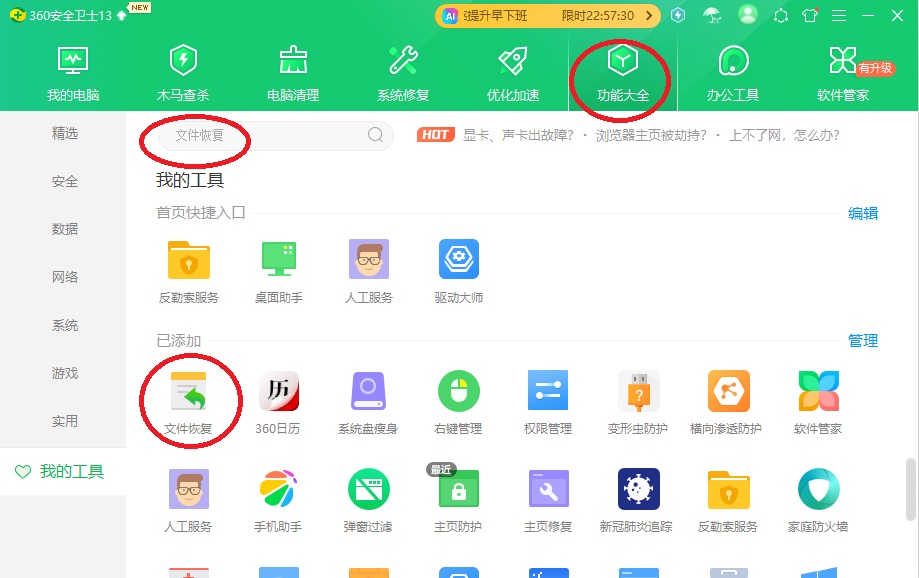Open 变形虫防护 protection tool
Viewport: 919px width, 578px height.
point(638,398)
